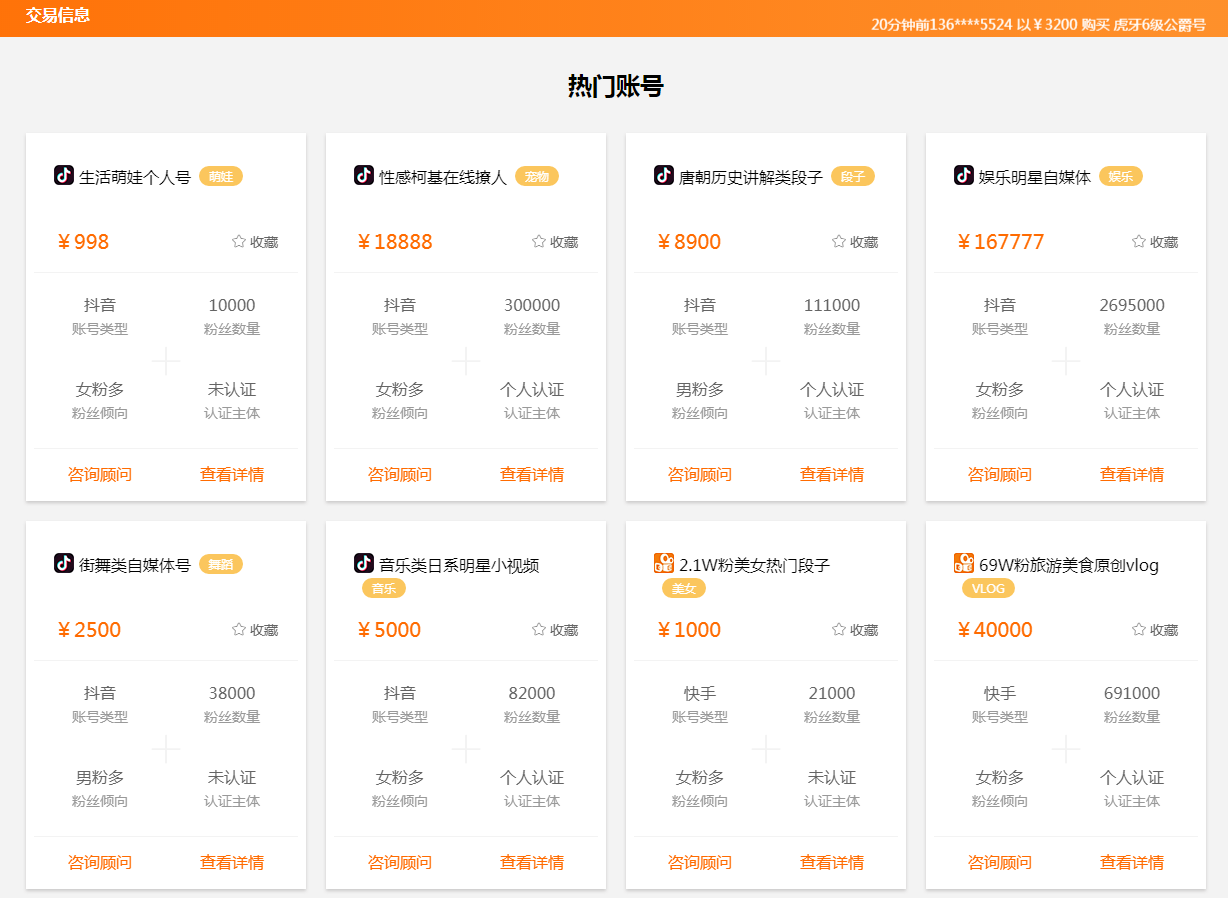Click Douyin icon beside 音乐类日系明星小视频

pyautogui.click(x=364, y=564)
